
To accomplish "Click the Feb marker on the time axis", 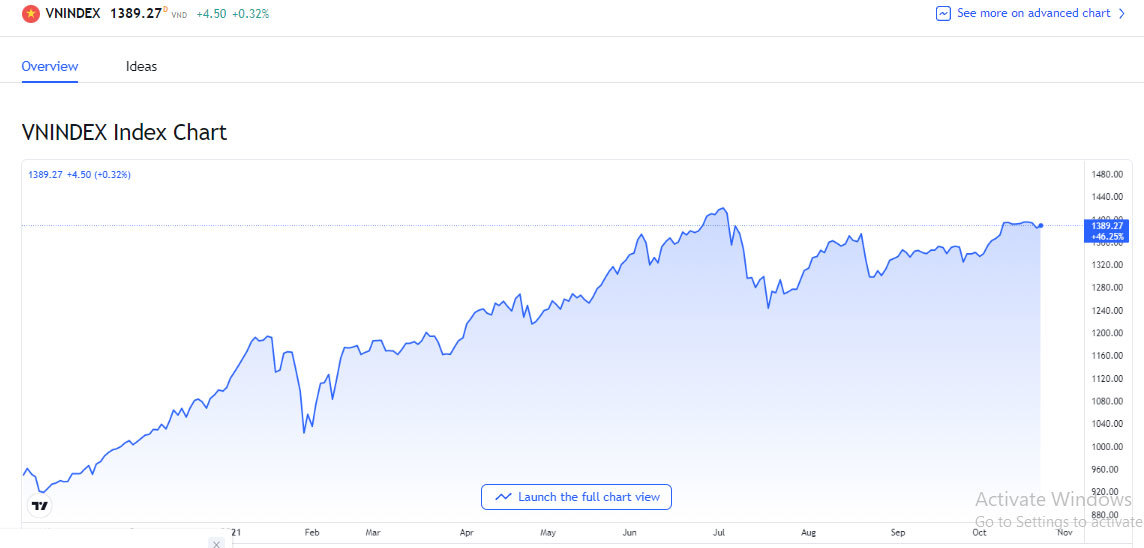I will (311, 533).
